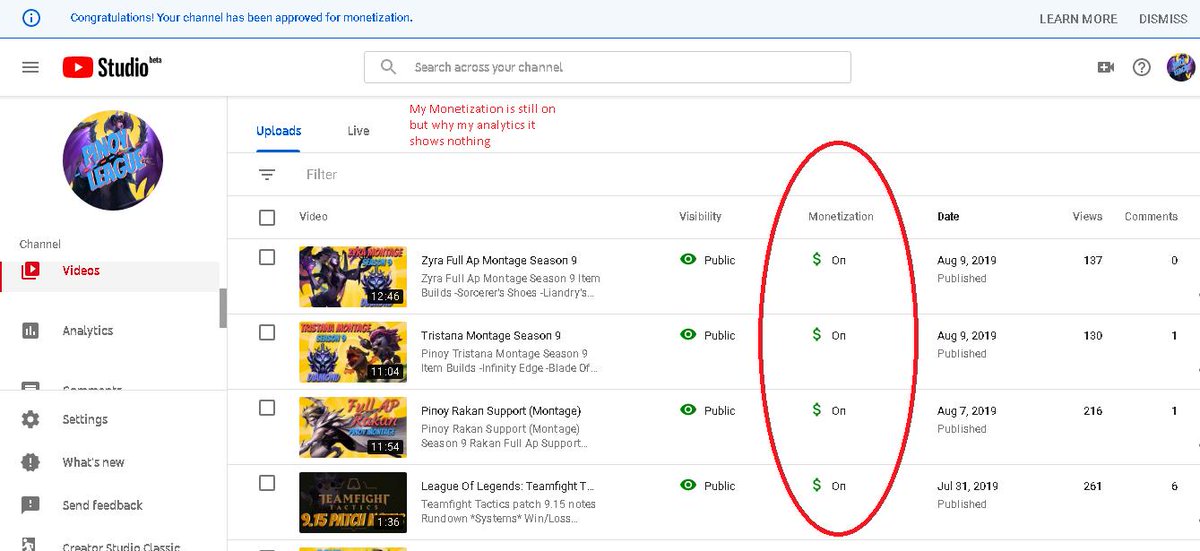
Task: Sort by the Date column header
Action: (x=948, y=216)
